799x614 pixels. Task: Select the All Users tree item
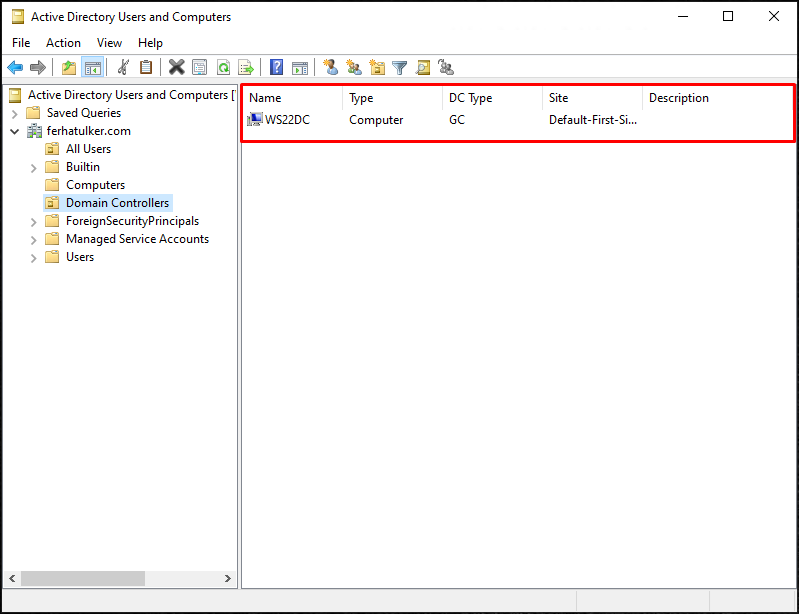(88, 149)
